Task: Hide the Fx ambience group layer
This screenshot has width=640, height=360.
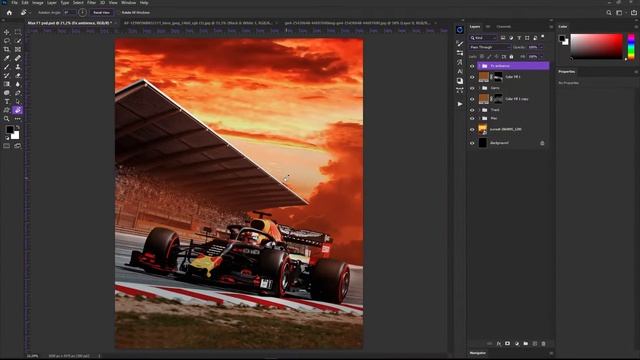Action: coord(472,66)
